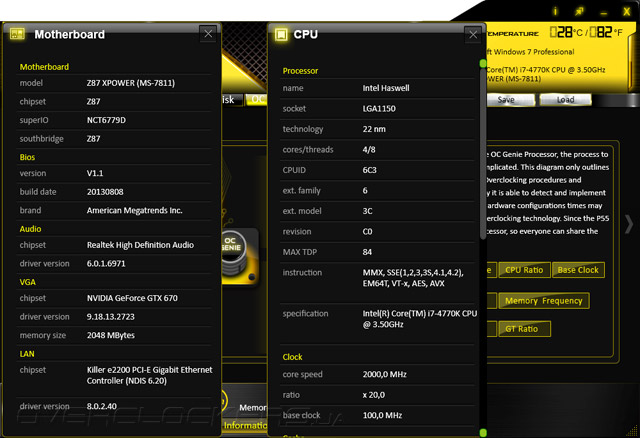Select cores/threads value 4/8
640x438 pixels.
[x=369, y=149]
